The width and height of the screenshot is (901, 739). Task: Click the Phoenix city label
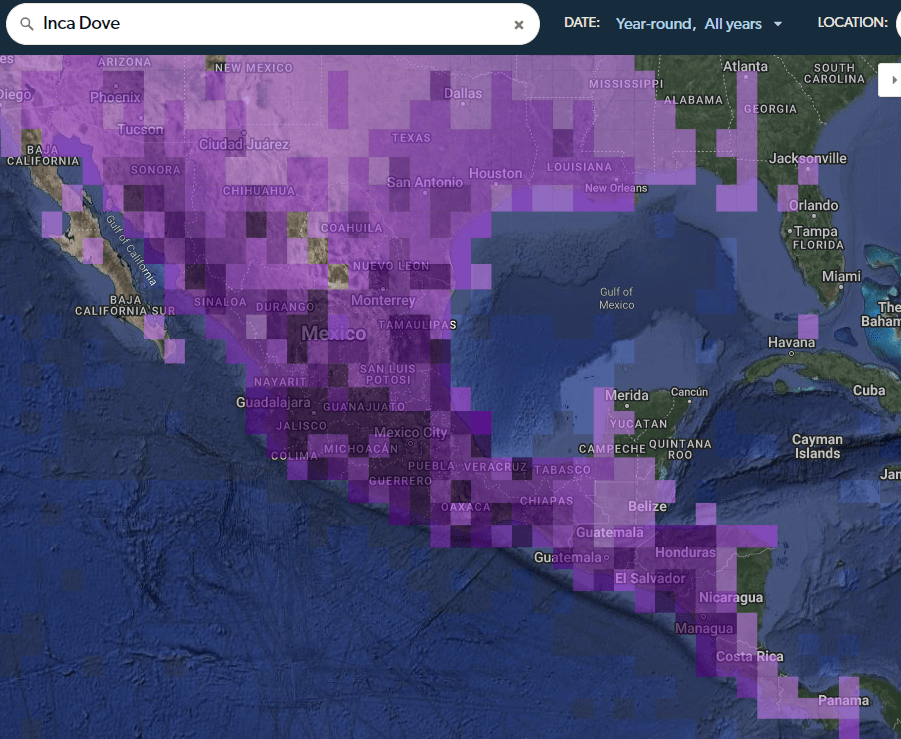coord(115,97)
